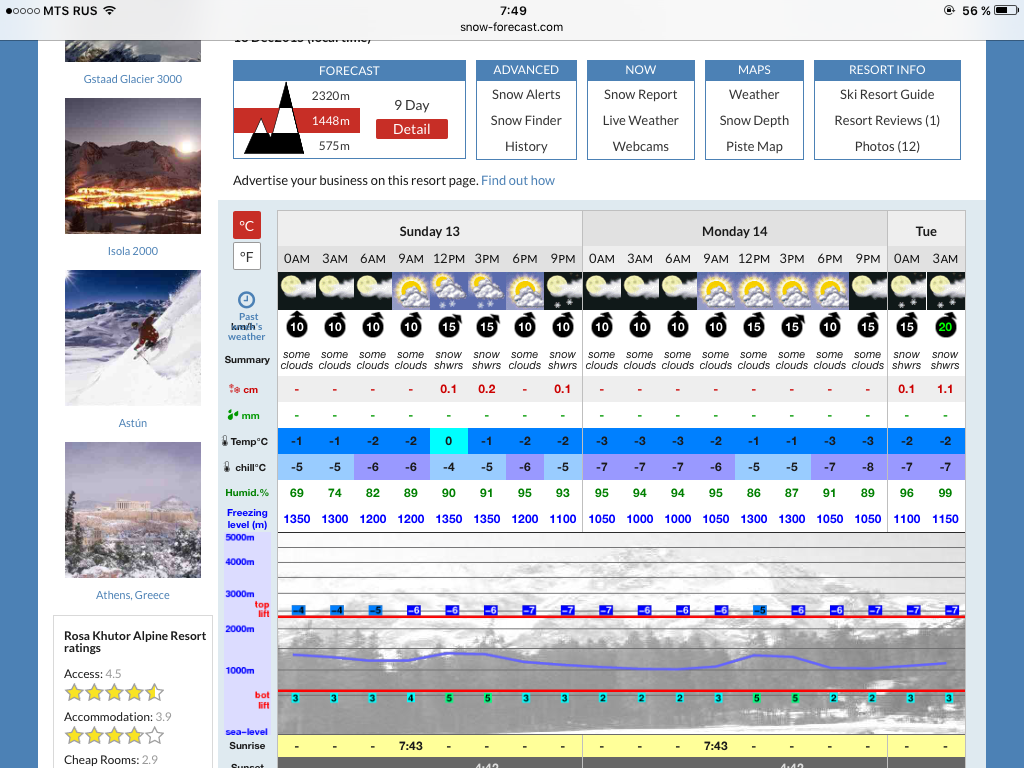Viewport: 1024px width, 768px height.
Task: Click Sunday 3PM snowfall value 0.2
Action: coord(487,389)
